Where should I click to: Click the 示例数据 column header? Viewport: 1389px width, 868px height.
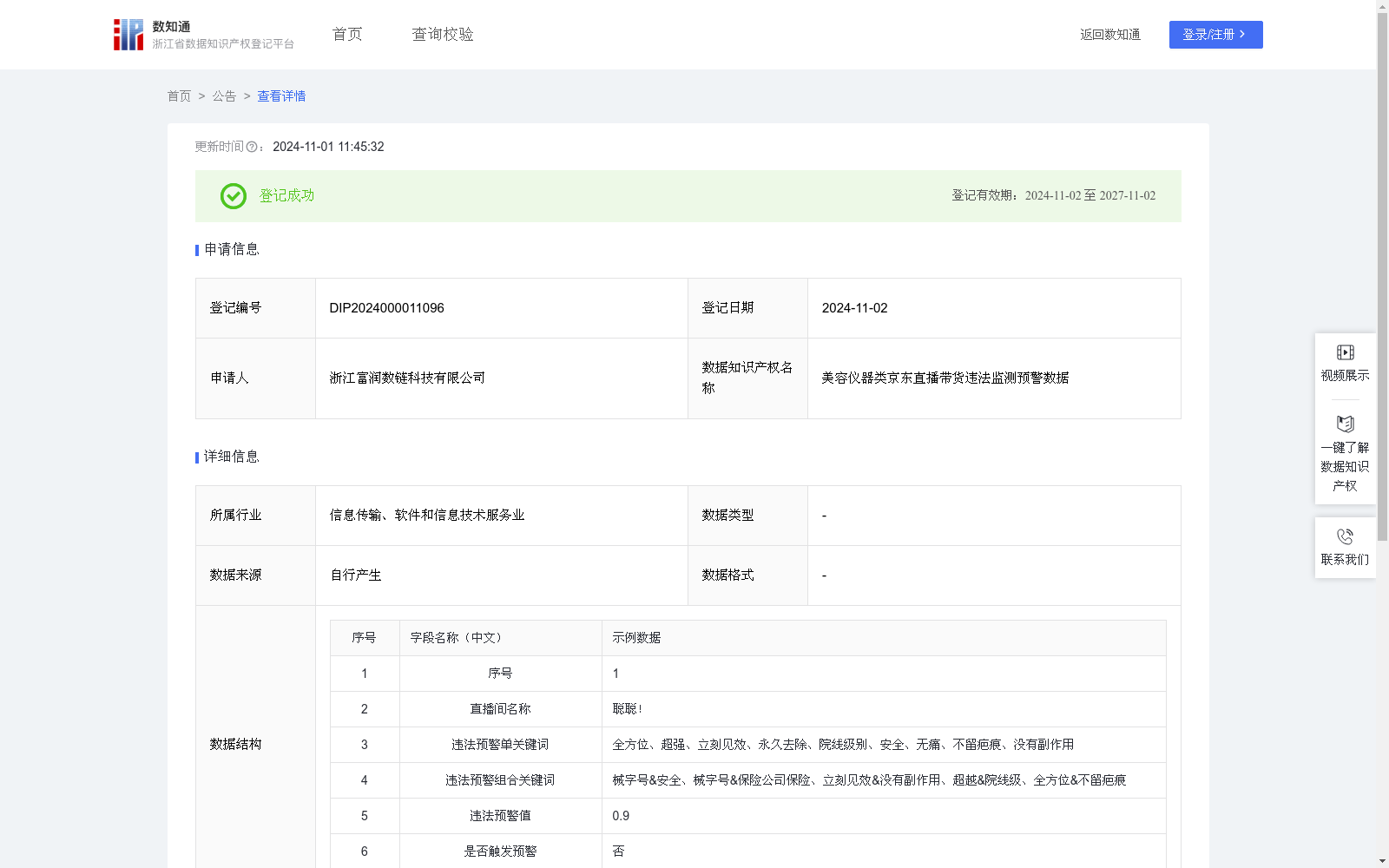tap(884, 638)
